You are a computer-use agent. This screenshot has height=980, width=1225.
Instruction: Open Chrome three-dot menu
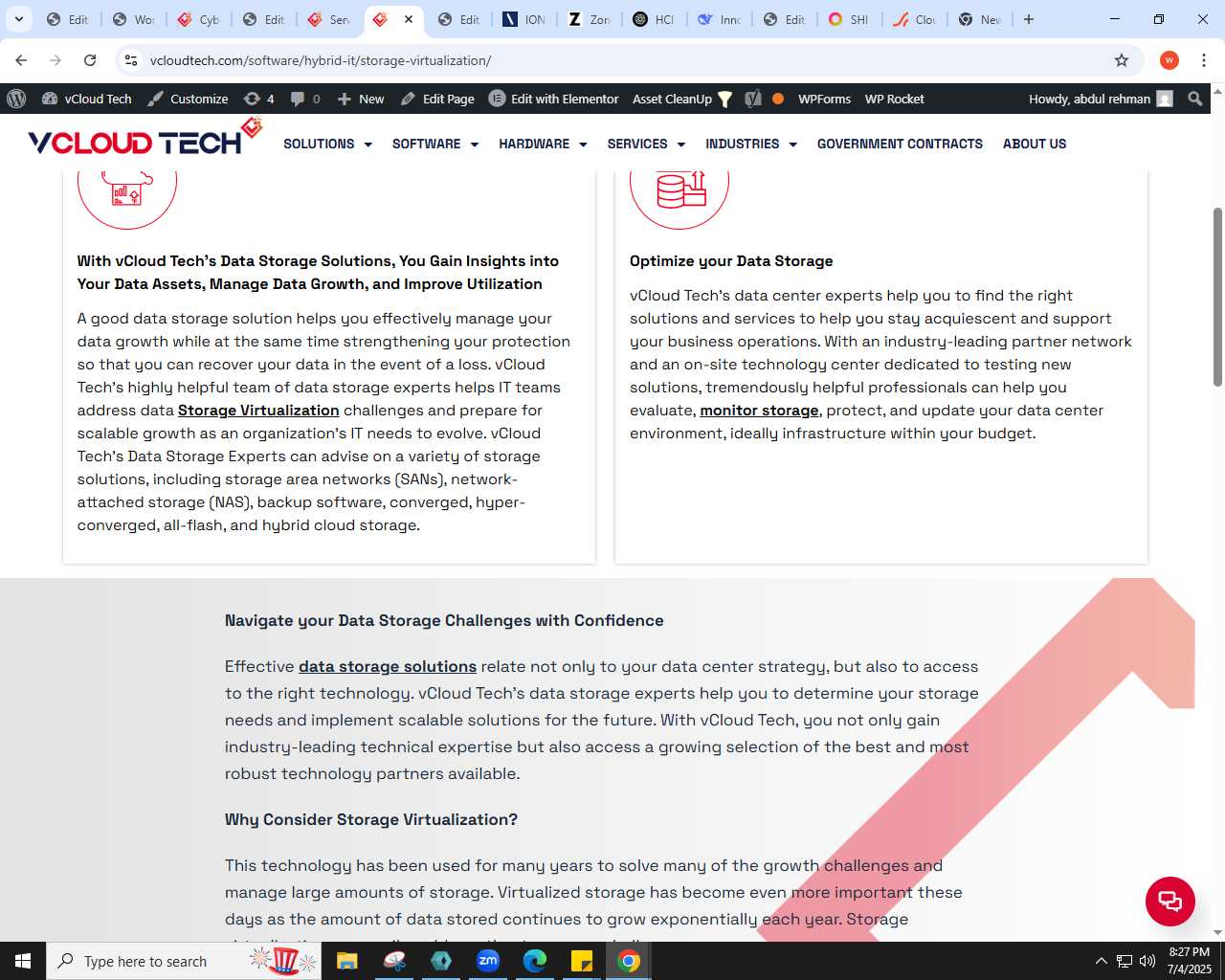coord(1204,60)
